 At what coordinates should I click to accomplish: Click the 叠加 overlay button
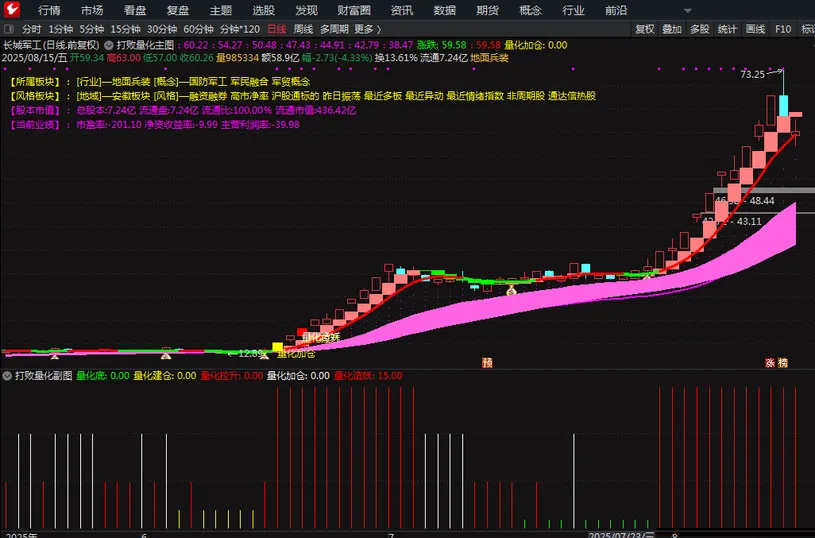[x=672, y=29]
